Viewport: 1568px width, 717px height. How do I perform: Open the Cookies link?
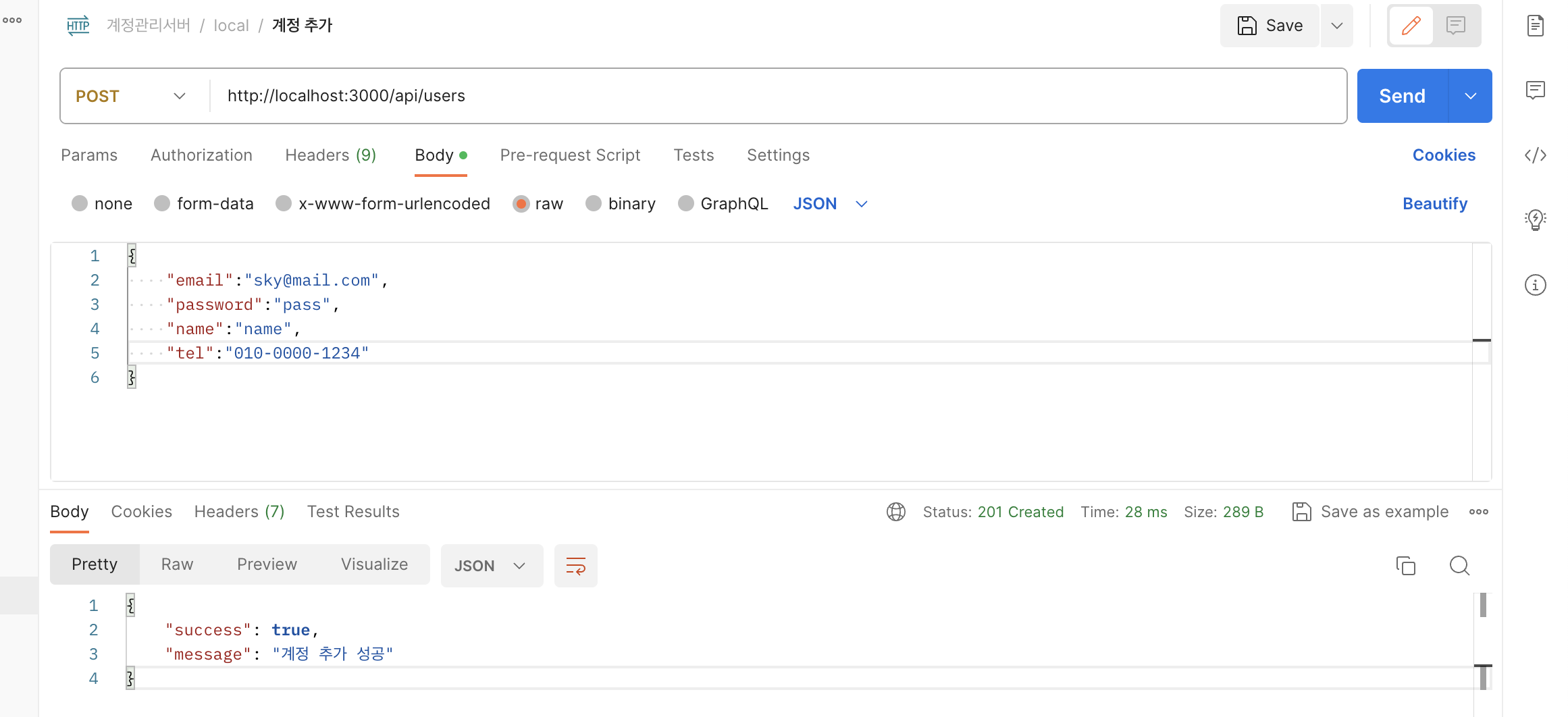(1444, 155)
